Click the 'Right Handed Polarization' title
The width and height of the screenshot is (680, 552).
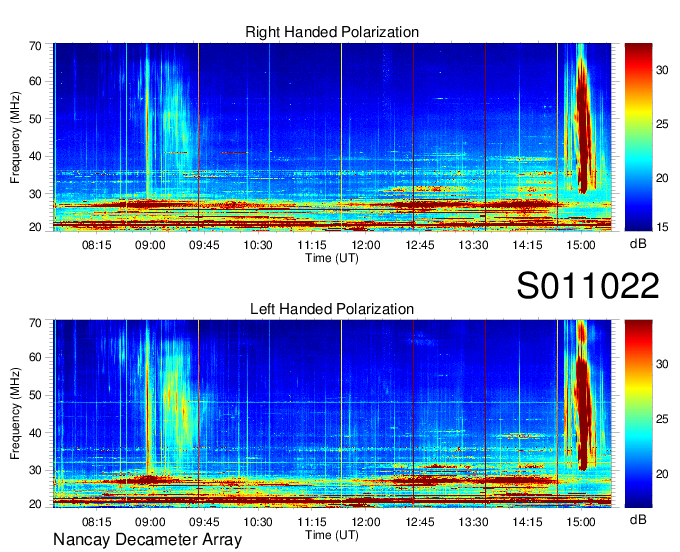[x=332, y=32]
